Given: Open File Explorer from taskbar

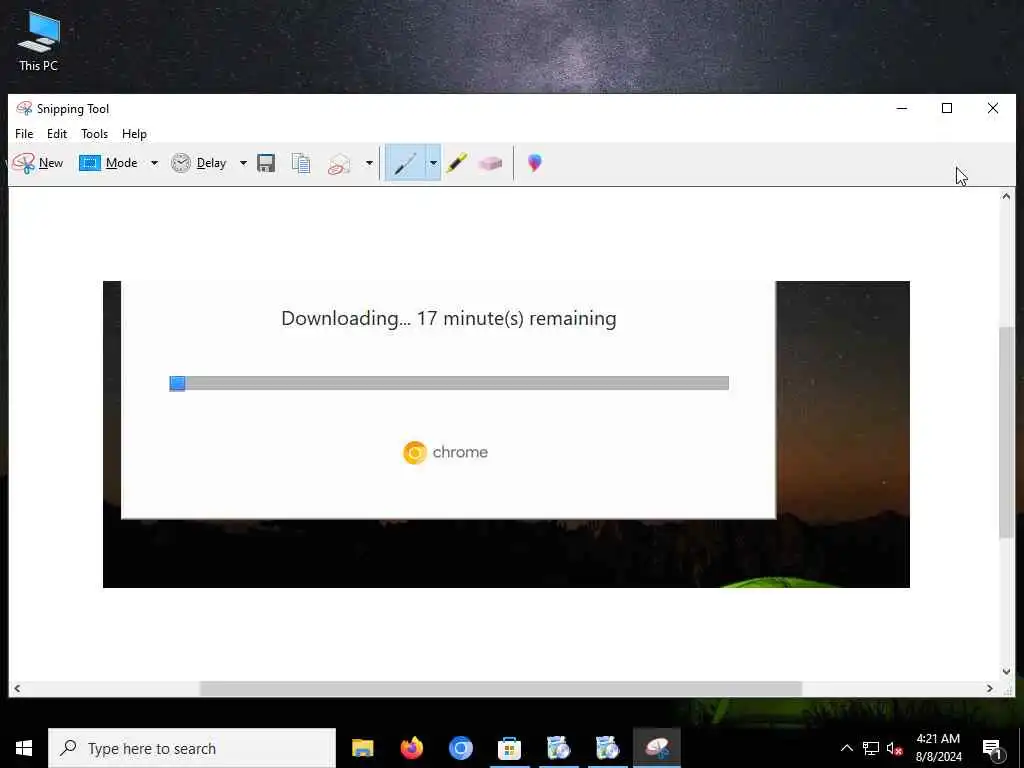Looking at the screenshot, I should tap(362, 748).
